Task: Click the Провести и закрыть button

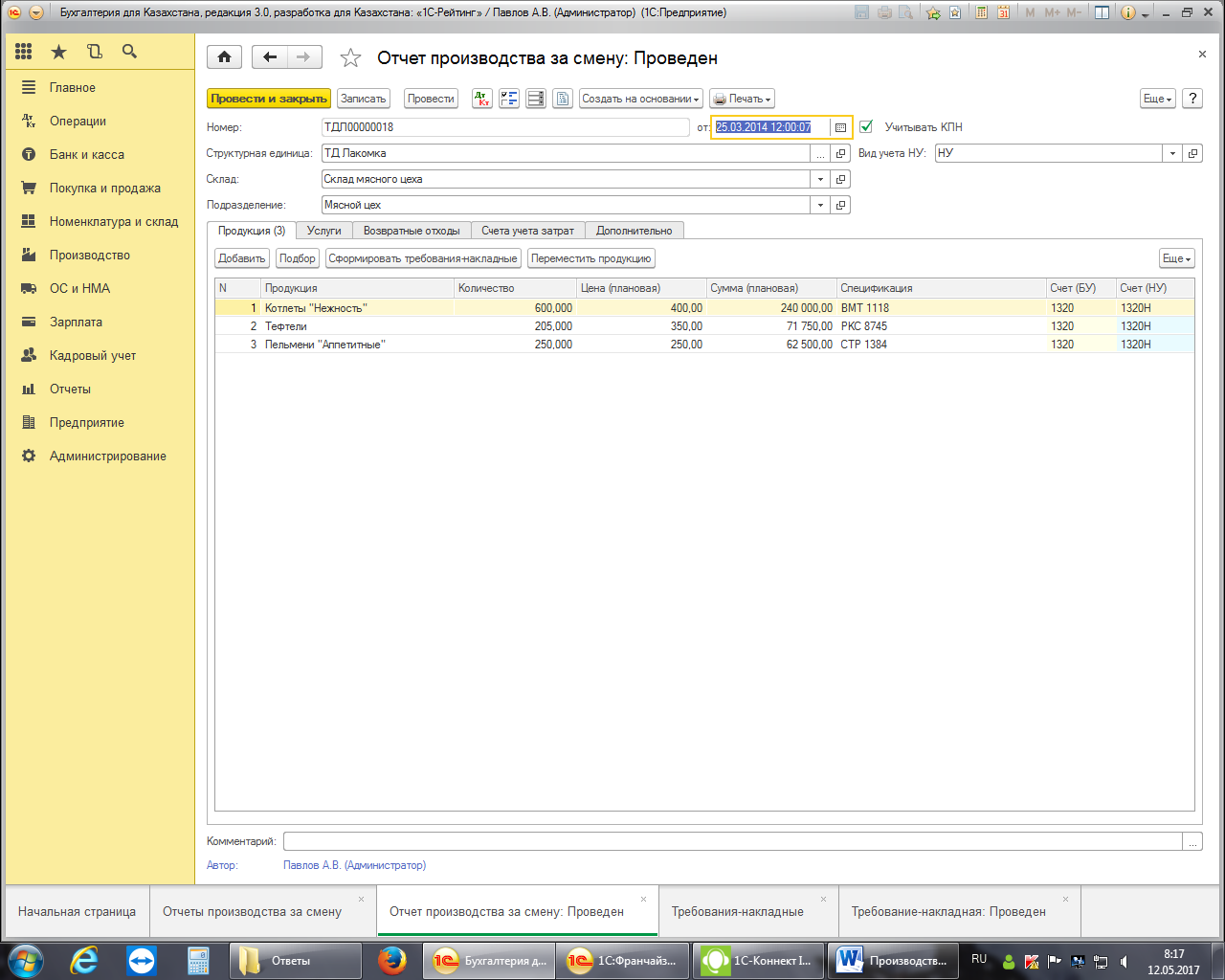Action: click(269, 99)
